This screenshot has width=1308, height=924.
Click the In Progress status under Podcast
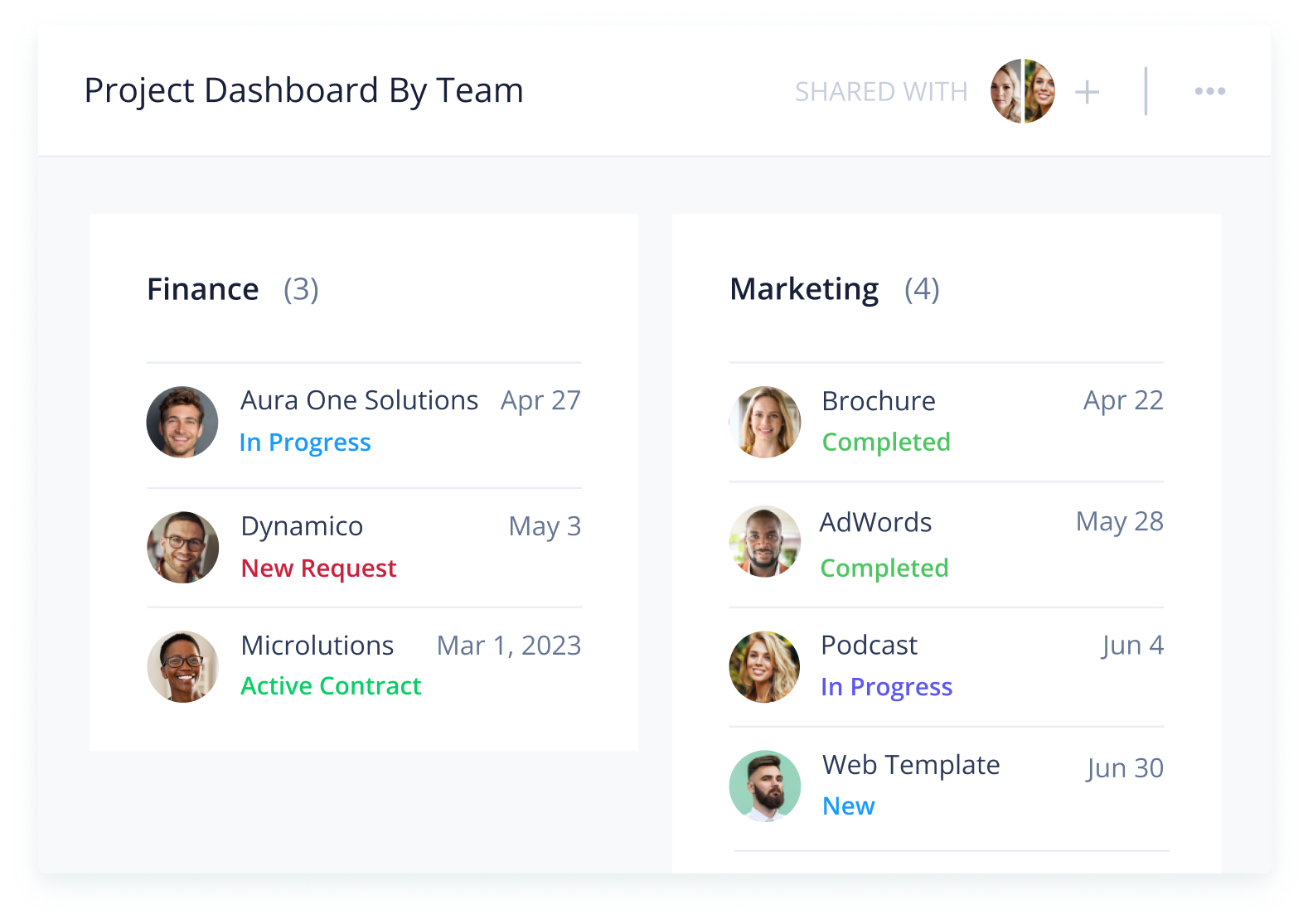pos(887,687)
